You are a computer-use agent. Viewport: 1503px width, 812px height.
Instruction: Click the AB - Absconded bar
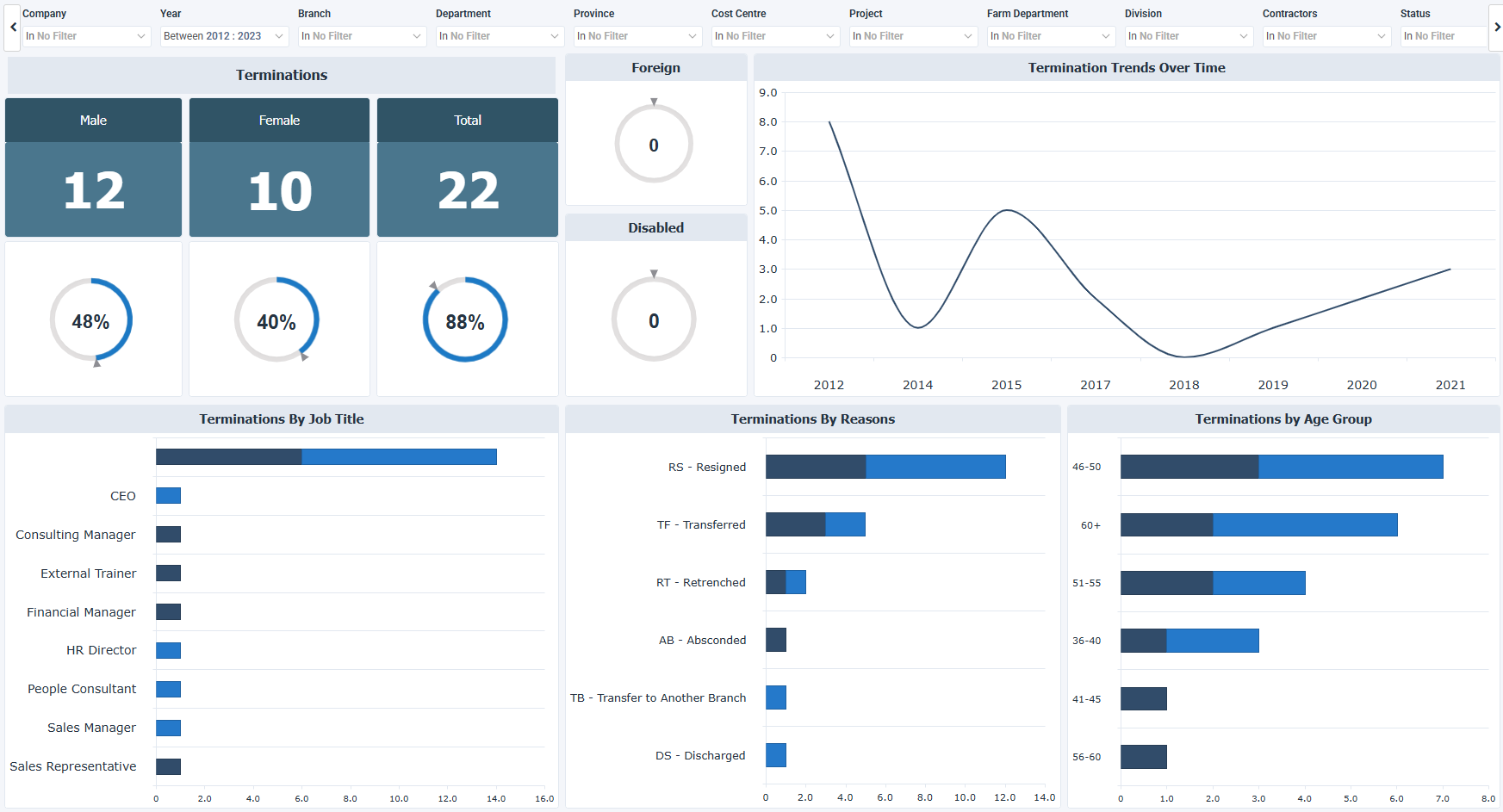click(x=776, y=640)
